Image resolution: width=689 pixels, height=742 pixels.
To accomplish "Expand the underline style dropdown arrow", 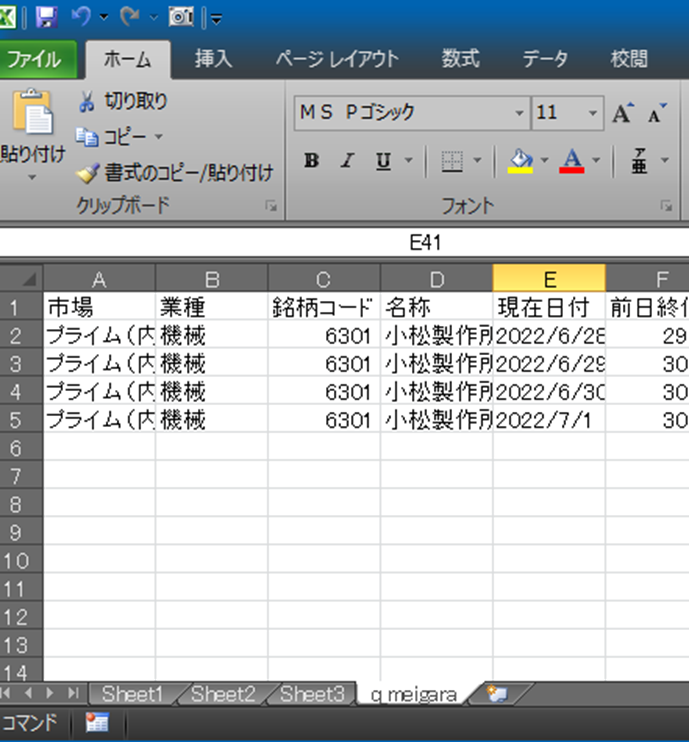I will click(408, 160).
